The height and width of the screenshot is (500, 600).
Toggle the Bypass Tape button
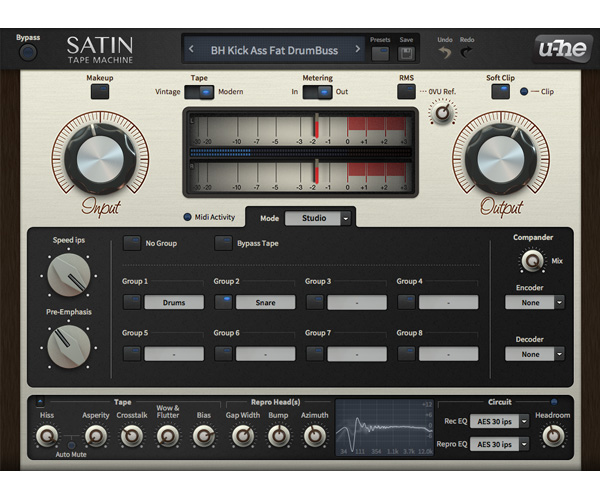223,243
